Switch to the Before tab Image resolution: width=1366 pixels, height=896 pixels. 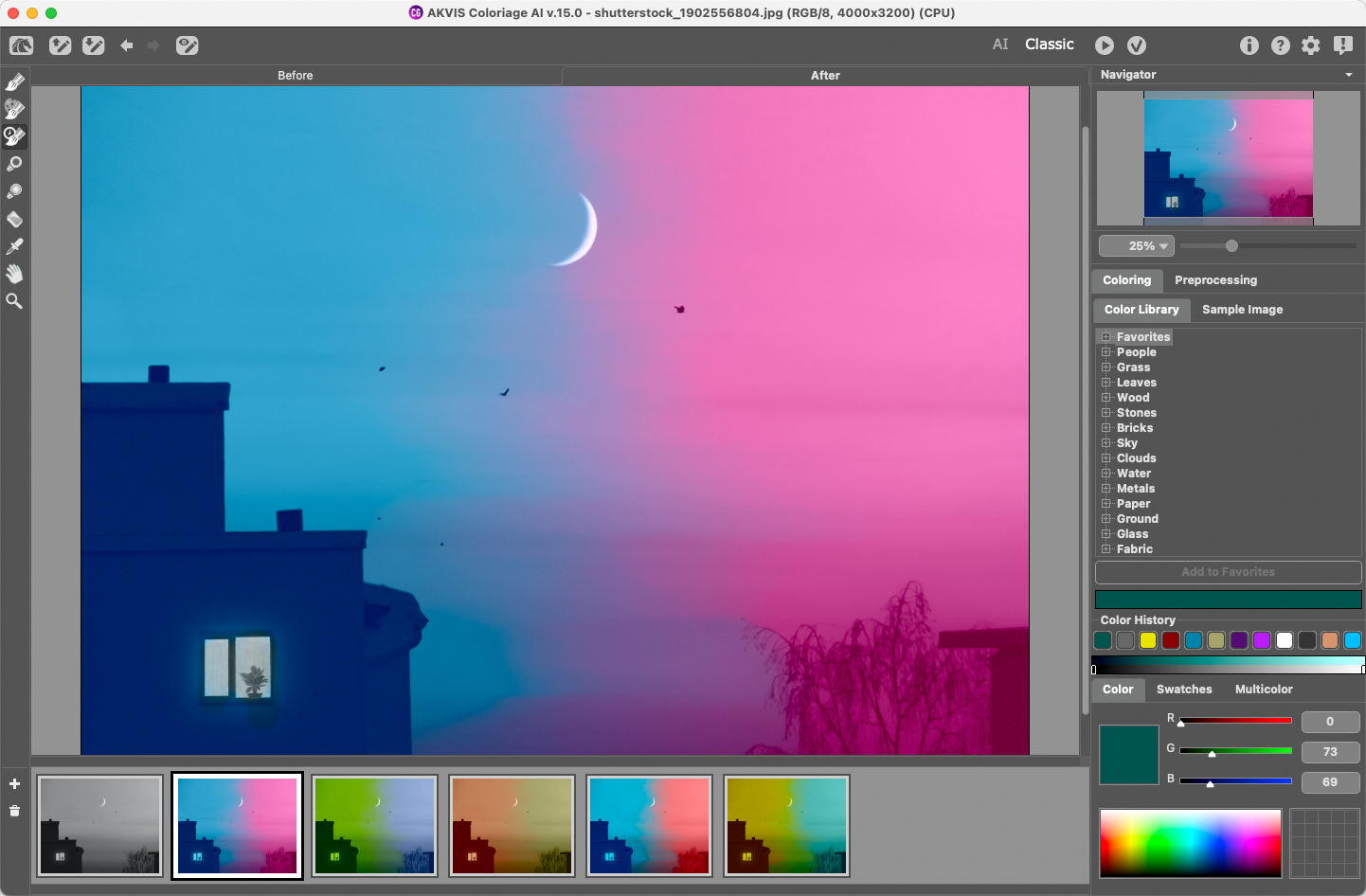296,76
